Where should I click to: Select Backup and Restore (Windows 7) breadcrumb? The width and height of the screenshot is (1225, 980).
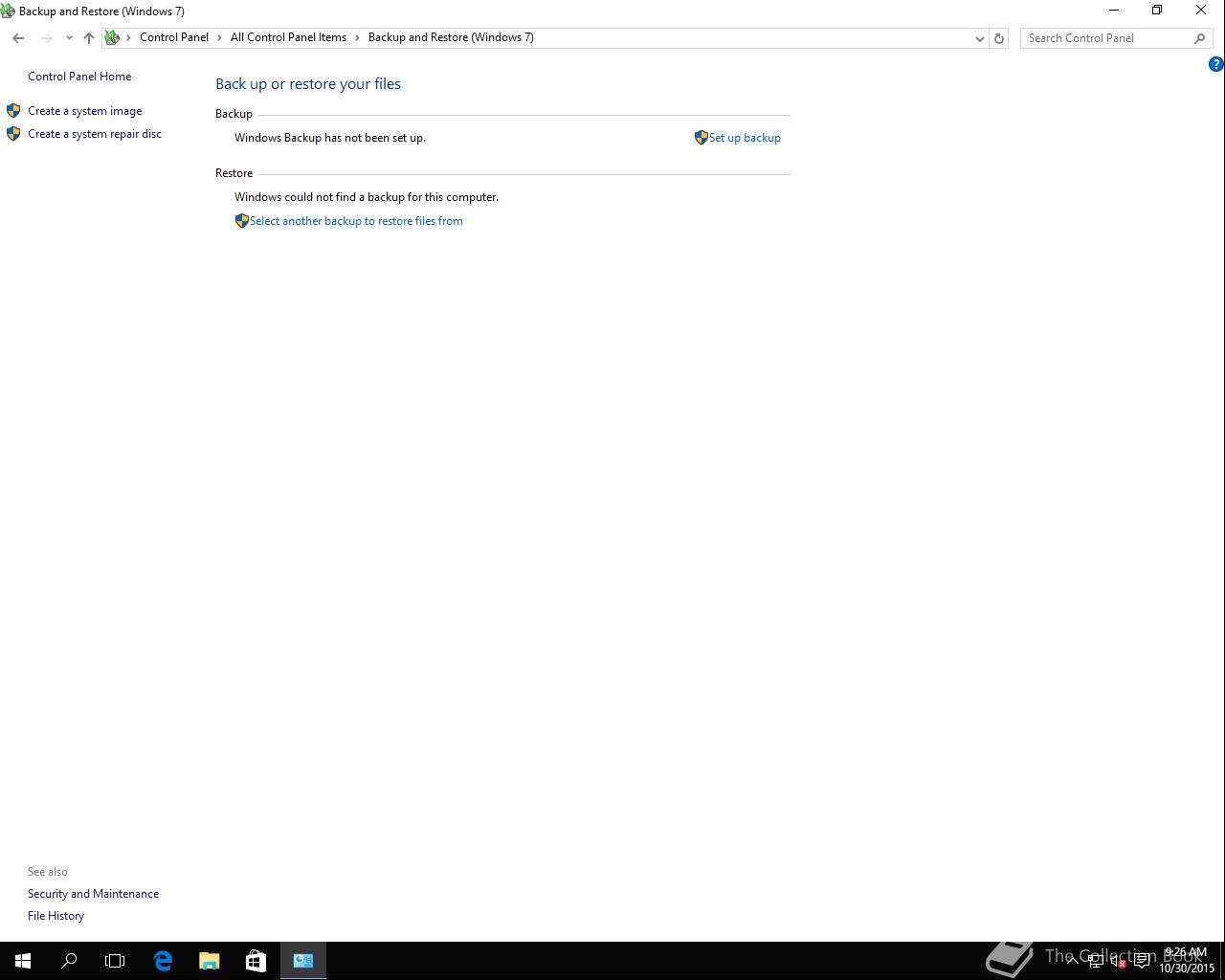tap(451, 37)
